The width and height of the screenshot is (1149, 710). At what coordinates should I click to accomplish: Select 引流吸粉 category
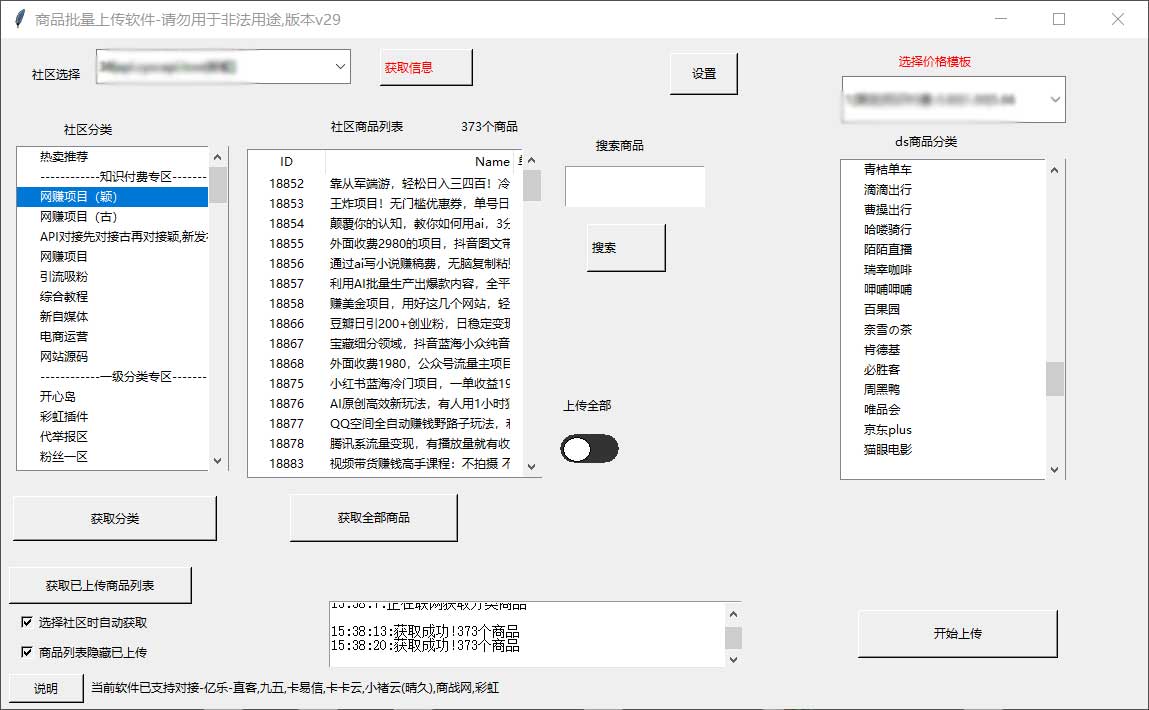click(x=113, y=276)
